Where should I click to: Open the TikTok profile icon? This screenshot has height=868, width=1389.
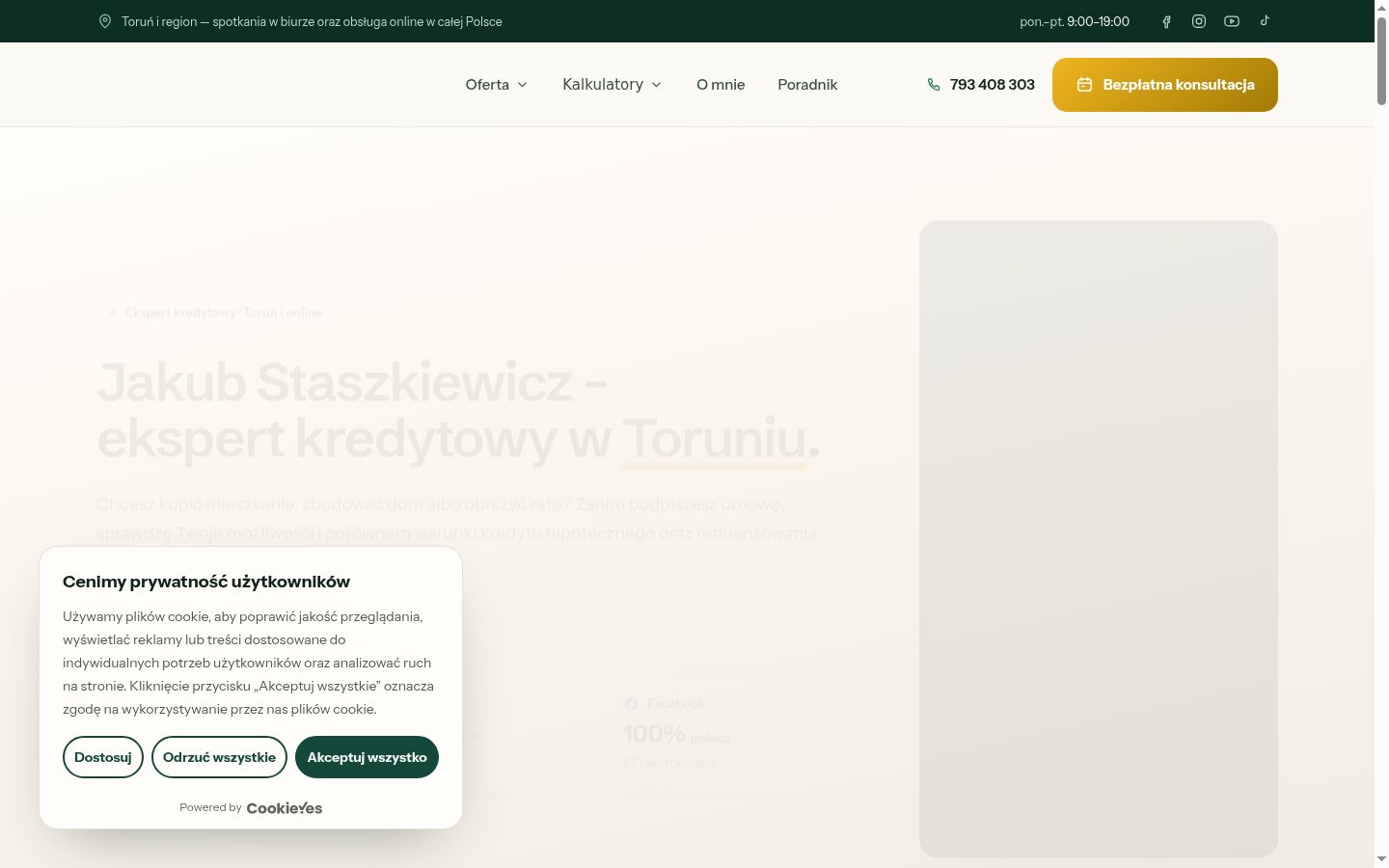pyautogui.click(x=1265, y=20)
